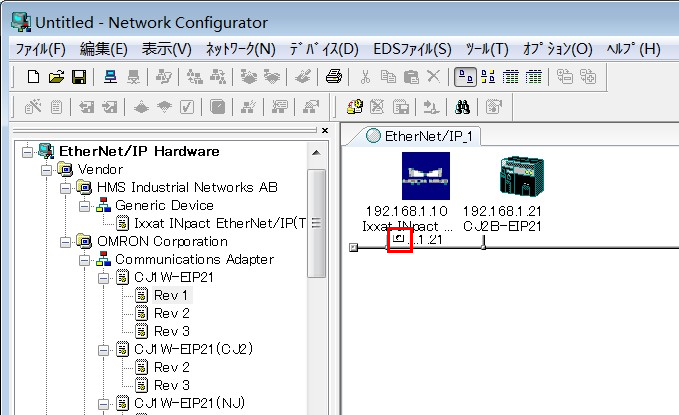679x415 pixels.
Task: Click the copy icon in toolbar
Action: [x=388, y=77]
